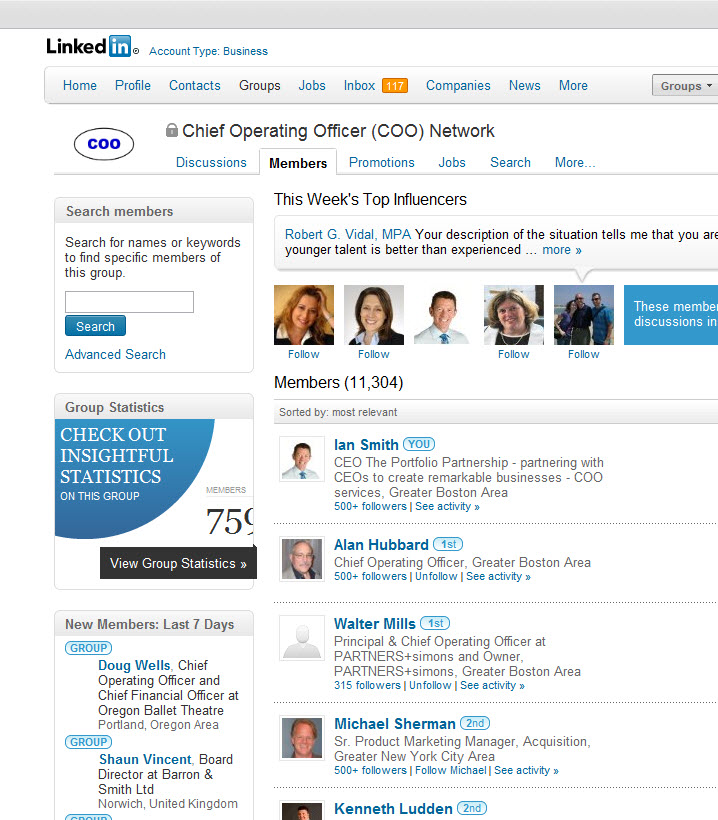Viewport: 718px width, 820px height.
Task: Open Inbox 117 unread badge
Action: tap(395, 85)
